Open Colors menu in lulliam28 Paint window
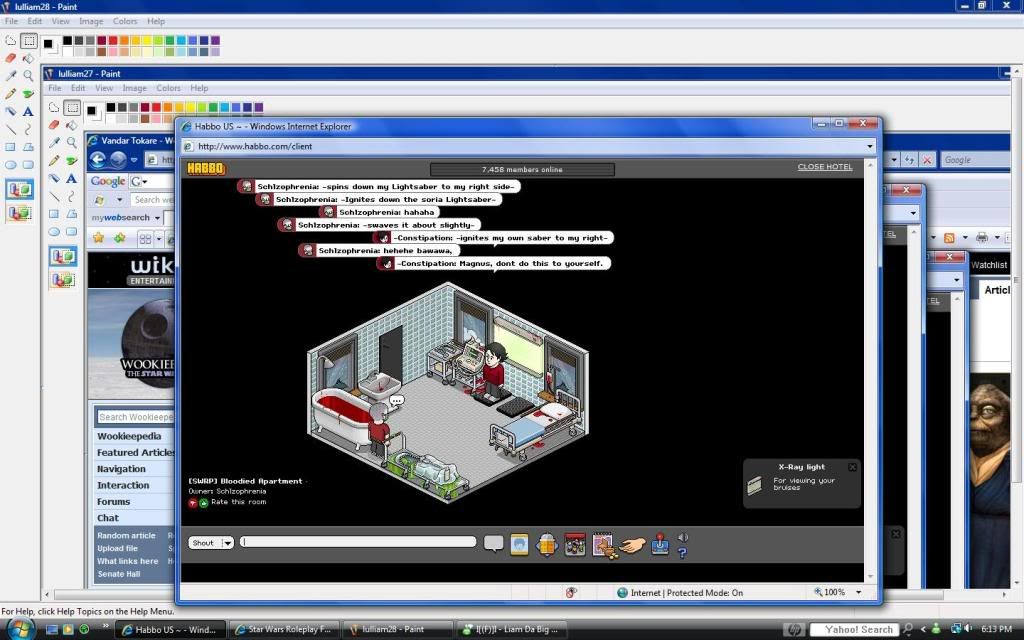This screenshot has height=640, width=1024. pos(125,21)
